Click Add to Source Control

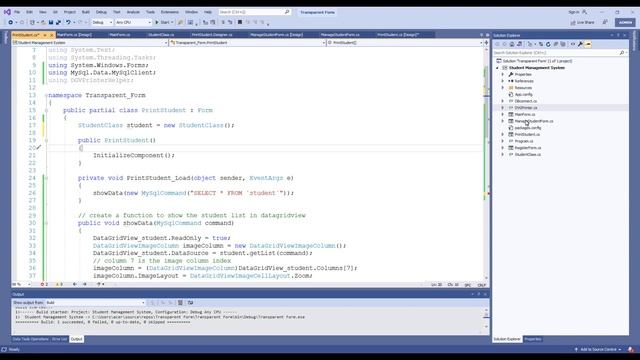pyautogui.click(x=598, y=349)
